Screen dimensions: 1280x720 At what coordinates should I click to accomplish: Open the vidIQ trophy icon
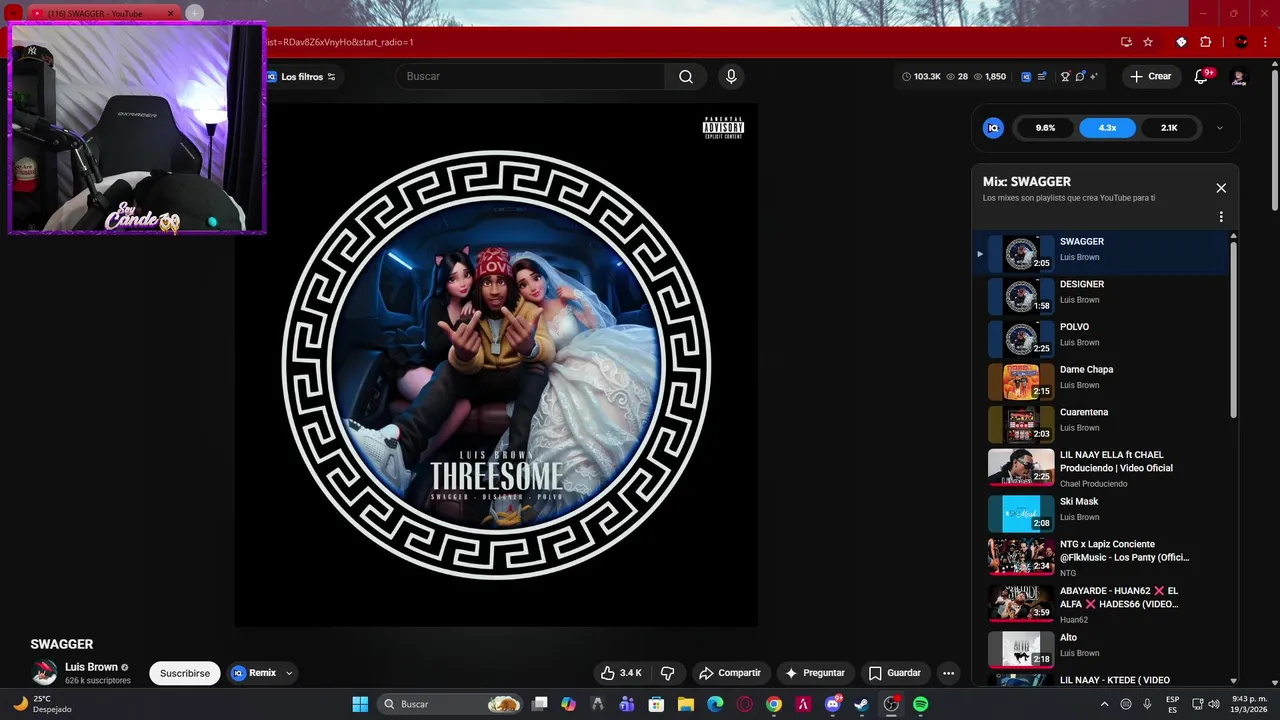pos(1065,76)
